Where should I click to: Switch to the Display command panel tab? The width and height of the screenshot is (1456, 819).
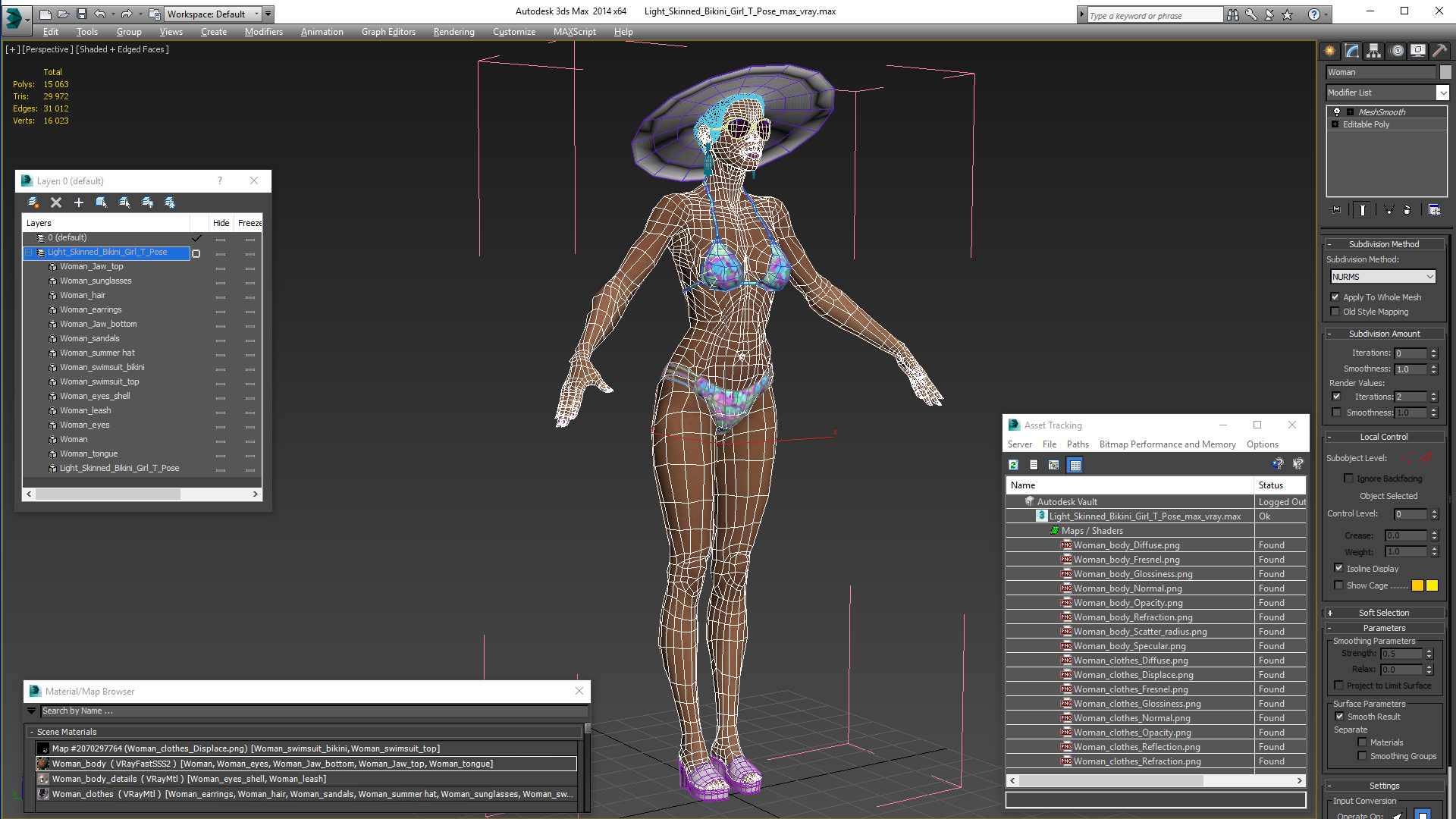click(1418, 51)
